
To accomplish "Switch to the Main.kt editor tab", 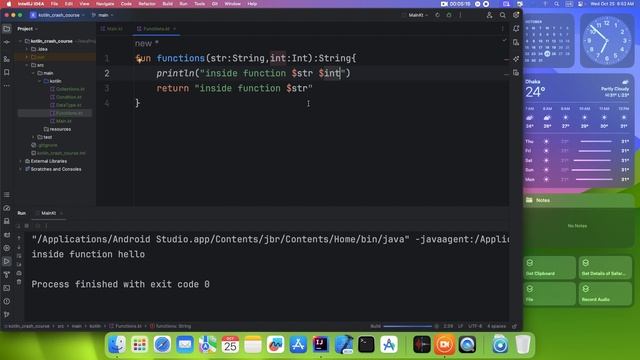I will coord(111,29).
